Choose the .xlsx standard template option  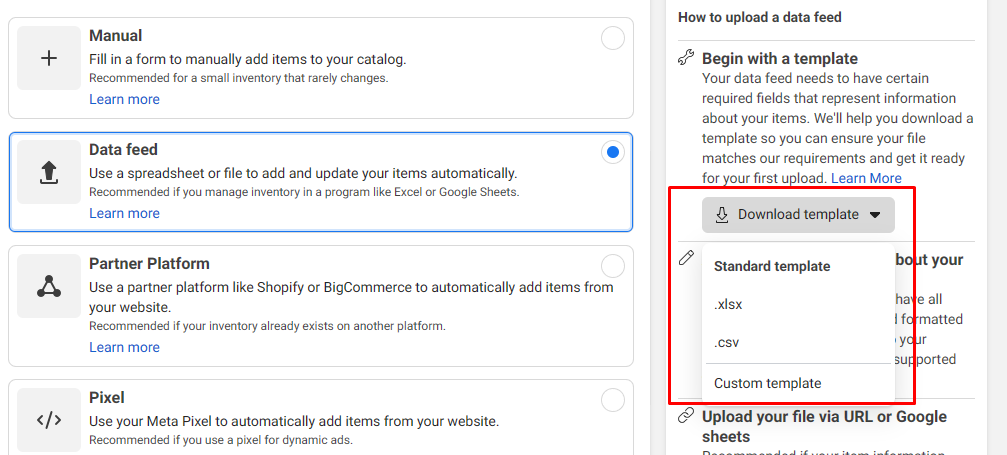point(728,305)
